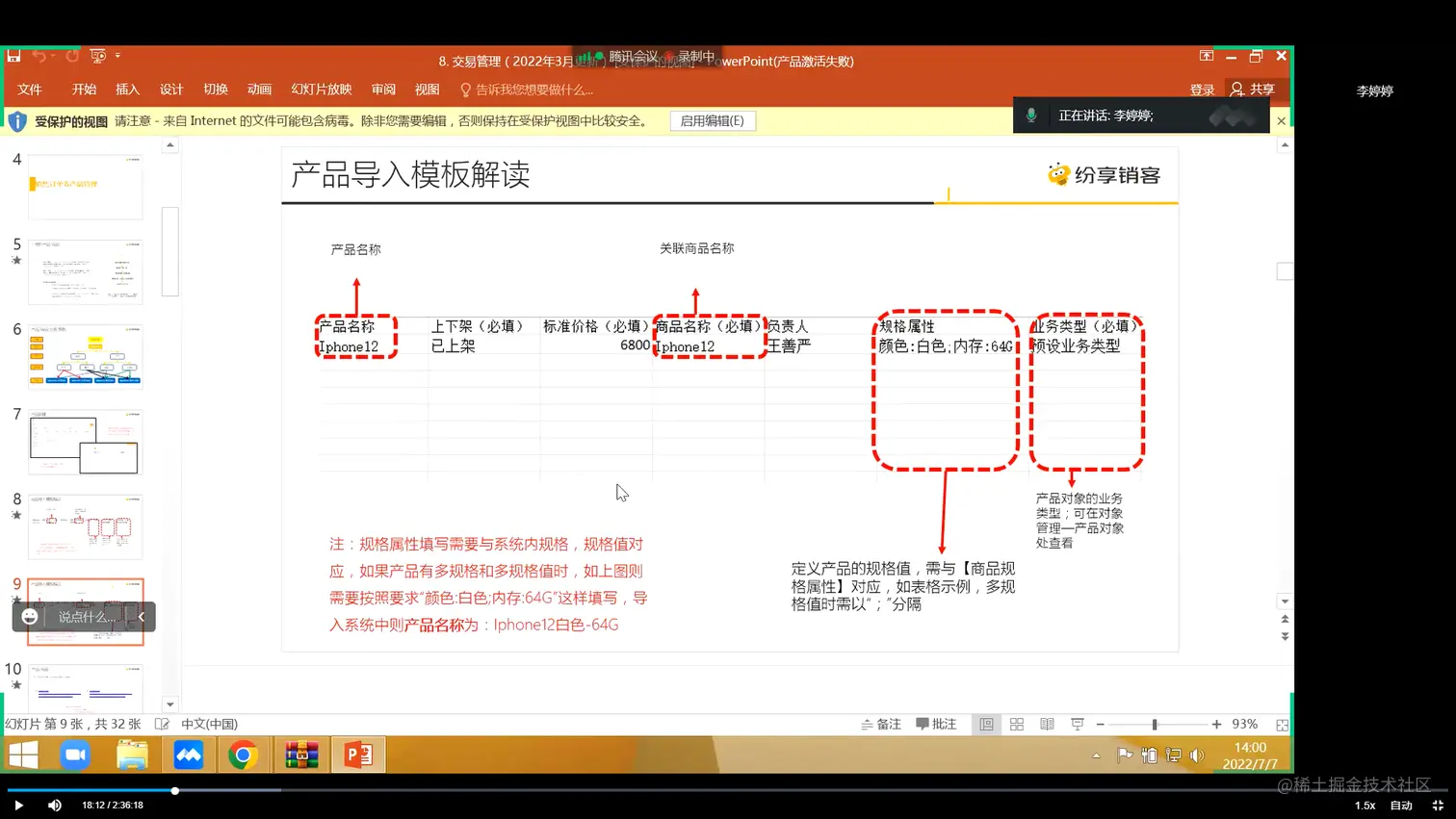This screenshot has height=819, width=1456.
Task: Switch to Reading view
Action: [1047, 724]
